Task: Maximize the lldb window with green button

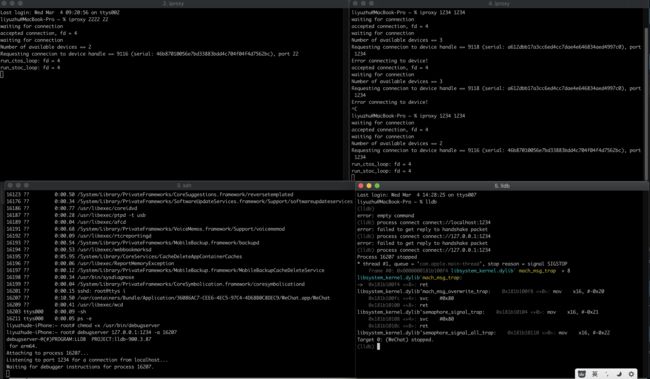Action: pyautogui.click(x=377, y=186)
